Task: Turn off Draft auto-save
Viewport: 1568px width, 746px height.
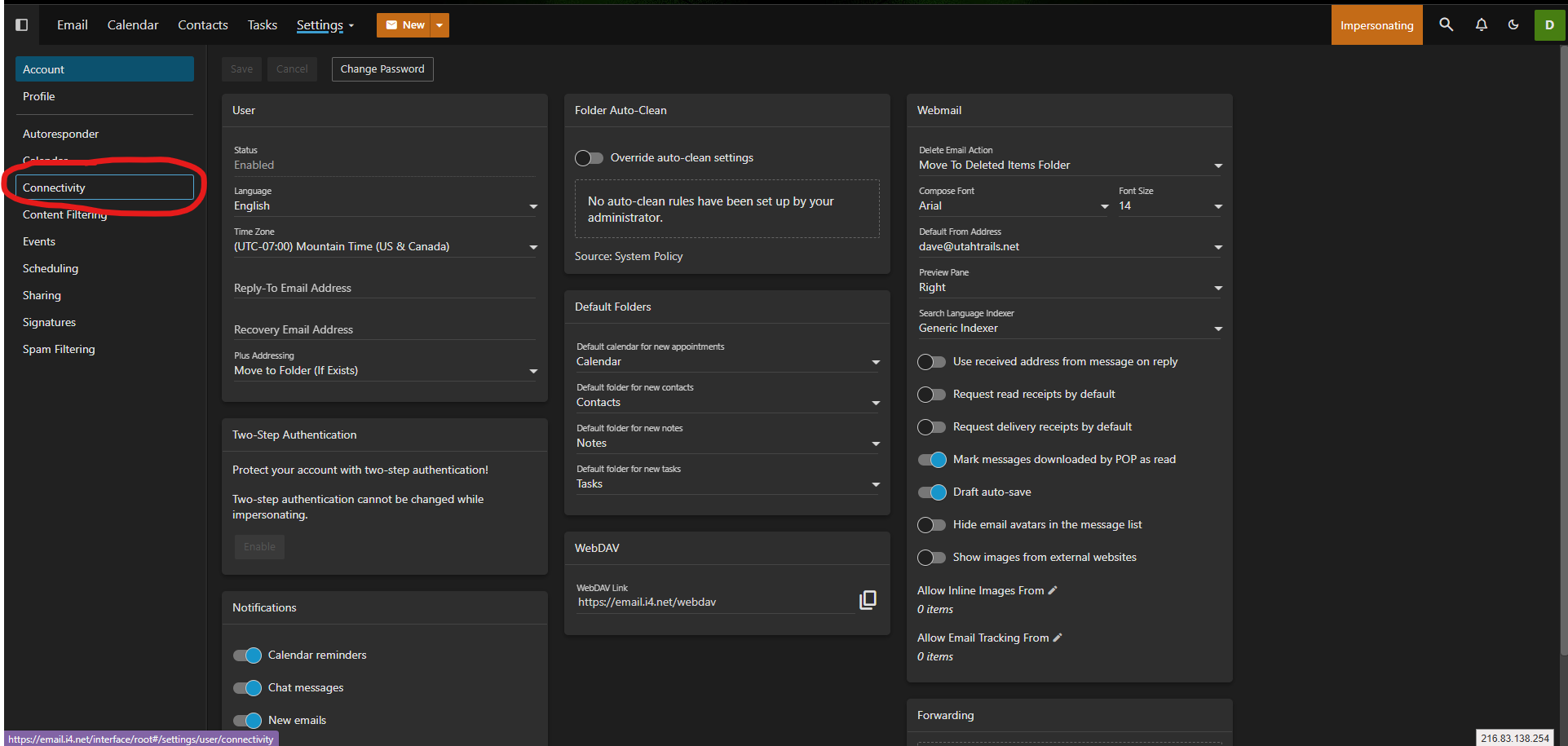Action: click(932, 492)
